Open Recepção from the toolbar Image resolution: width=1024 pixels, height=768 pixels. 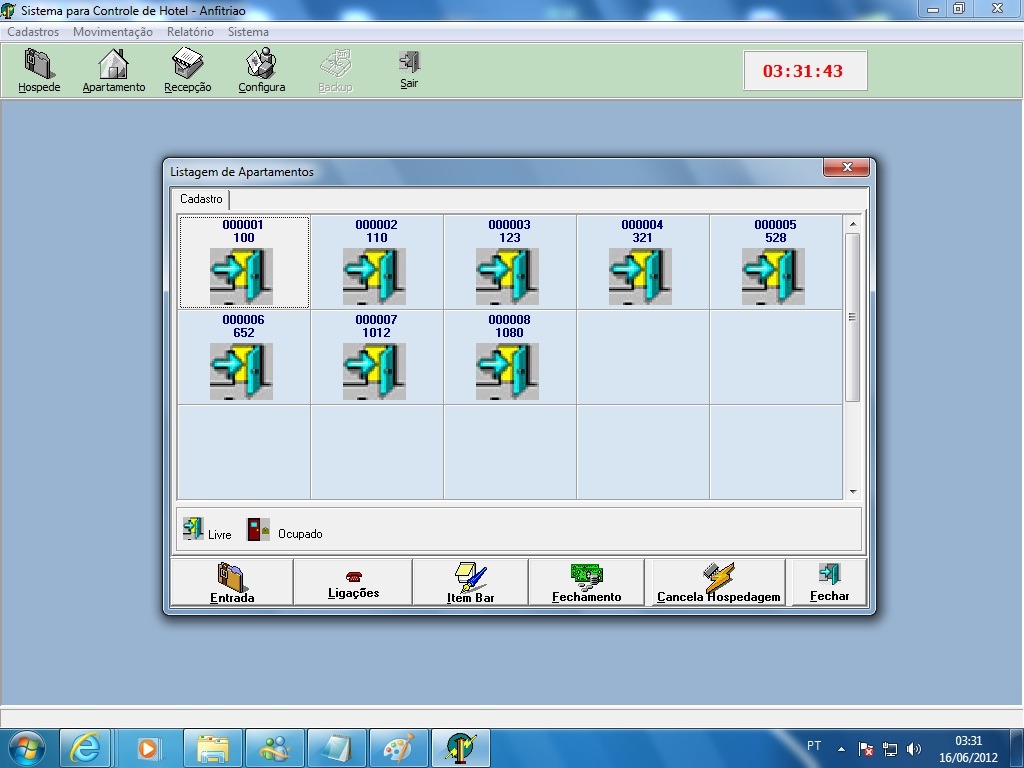(x=188, y=71)
